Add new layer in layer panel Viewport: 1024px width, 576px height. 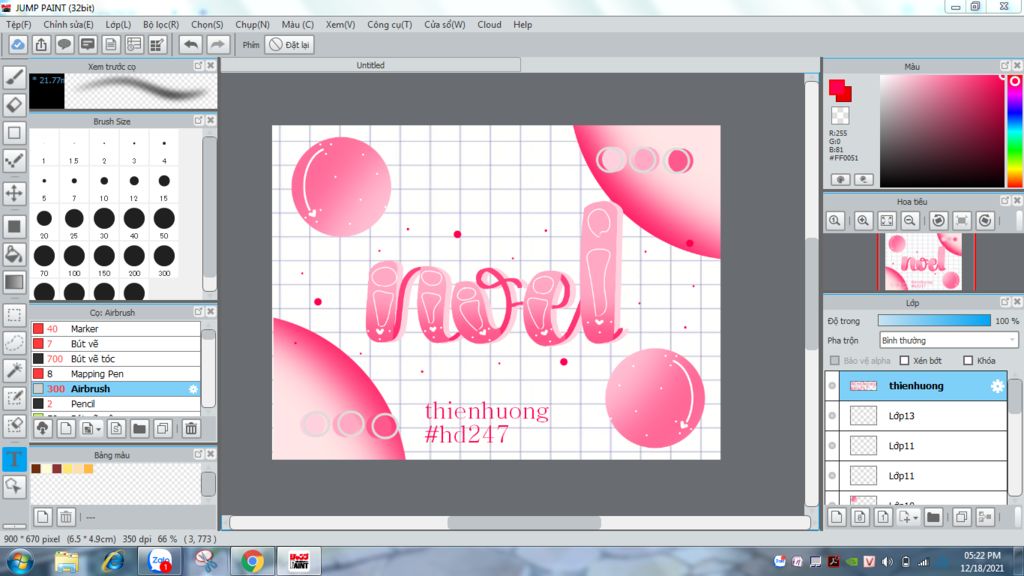pyautogui.click(x=837, y=517)
